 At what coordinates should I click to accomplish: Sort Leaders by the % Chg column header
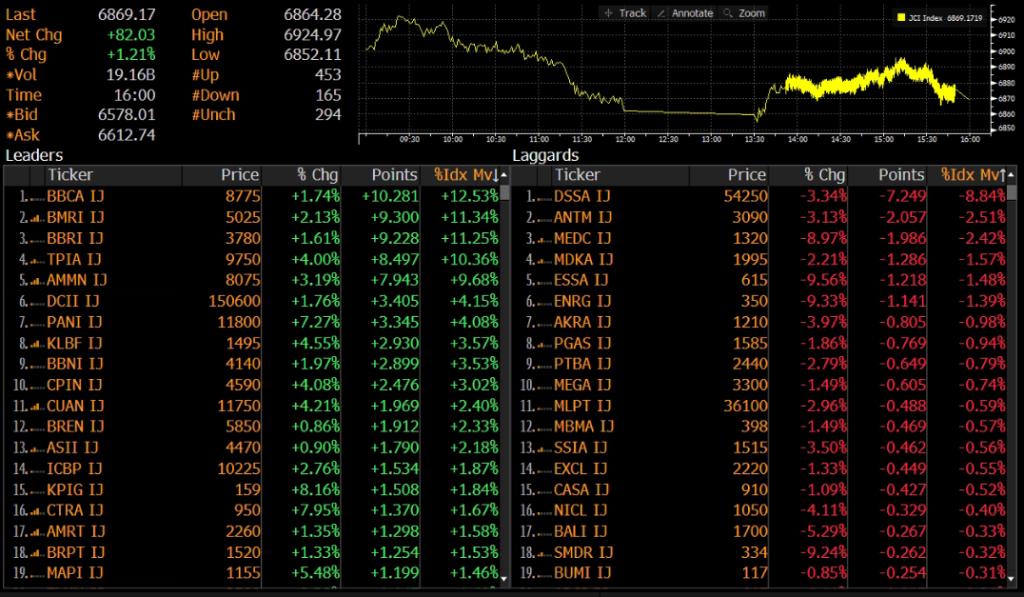[x=301, y=175]
